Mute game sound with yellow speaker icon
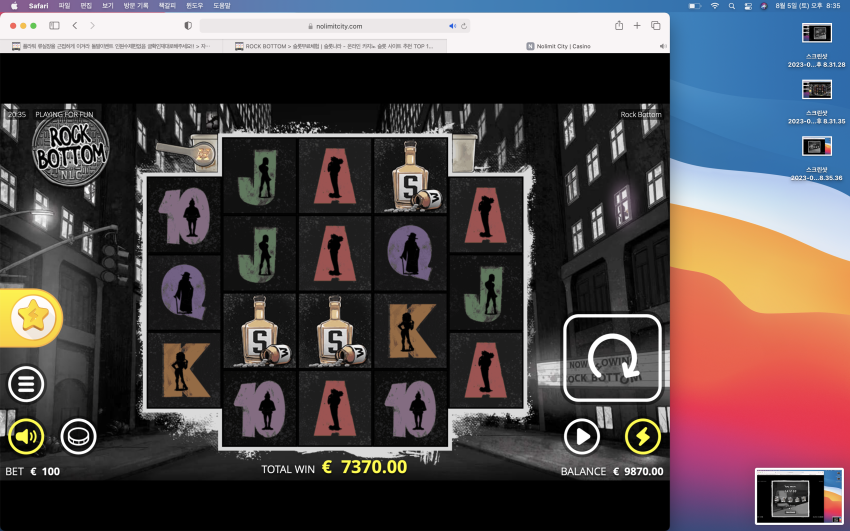This screenshot has height=531, width=850. tap(26, 436)
